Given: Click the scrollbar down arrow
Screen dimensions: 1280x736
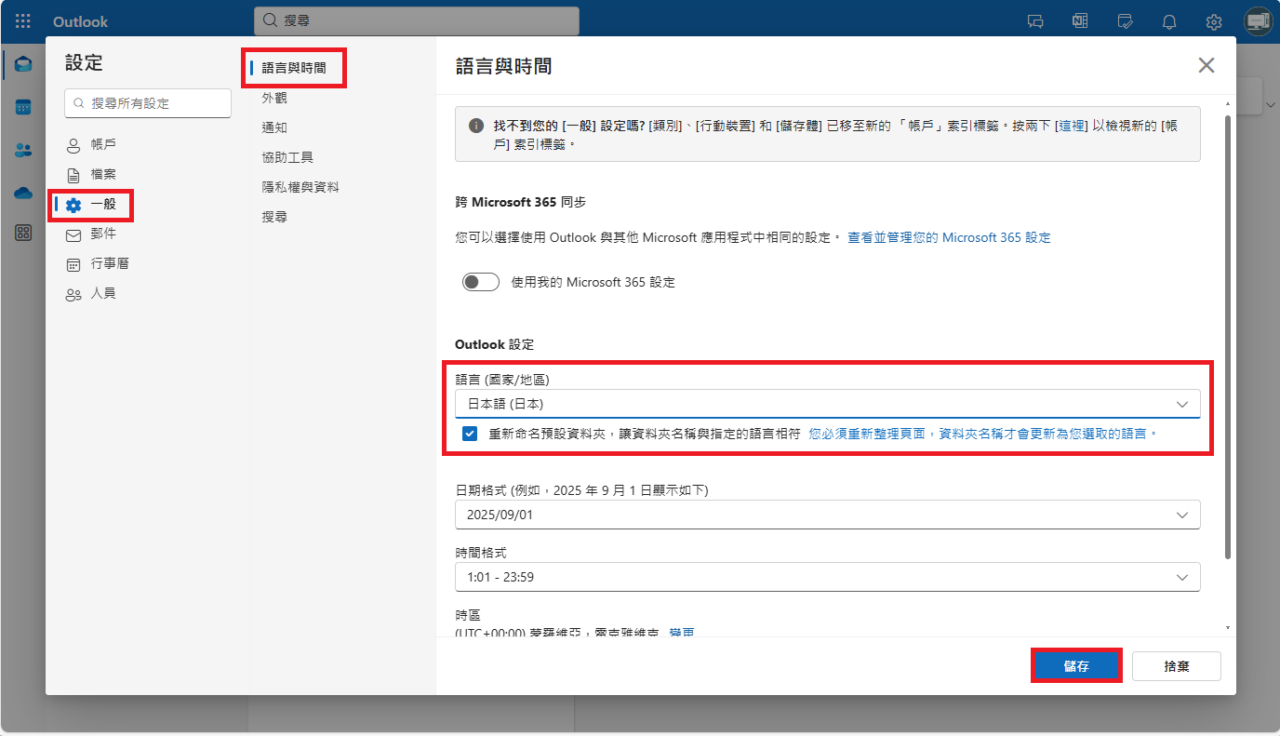Looking at the screenshot, I should coord(1228,627).
